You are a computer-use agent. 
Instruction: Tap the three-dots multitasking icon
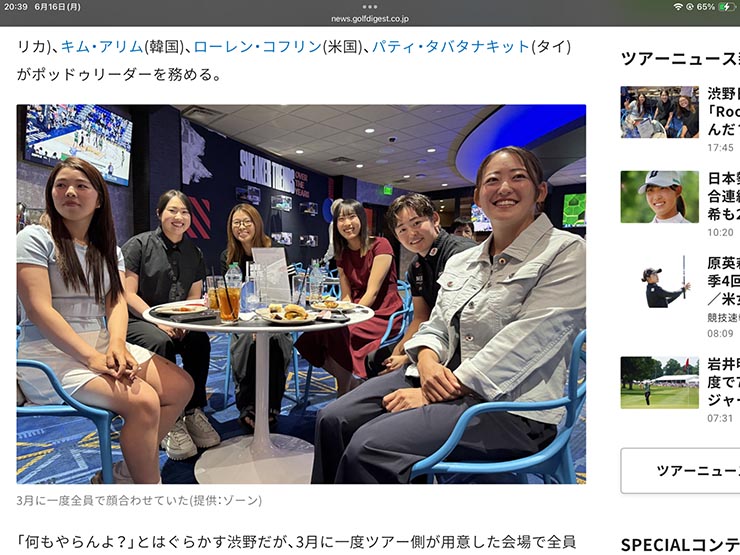click(x=370, y=7)
